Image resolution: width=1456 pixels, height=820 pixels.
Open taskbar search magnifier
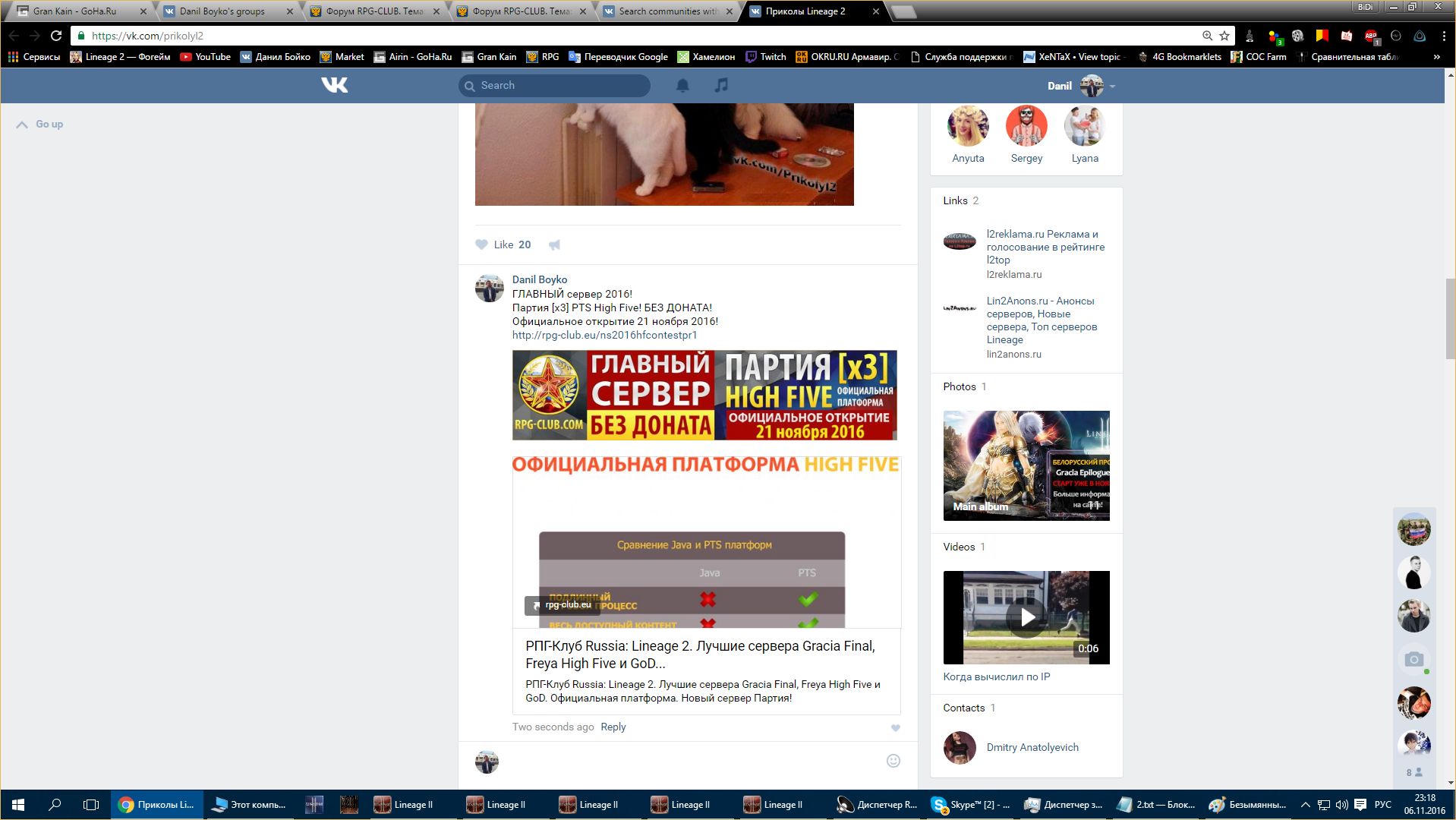tap(55, 805)
